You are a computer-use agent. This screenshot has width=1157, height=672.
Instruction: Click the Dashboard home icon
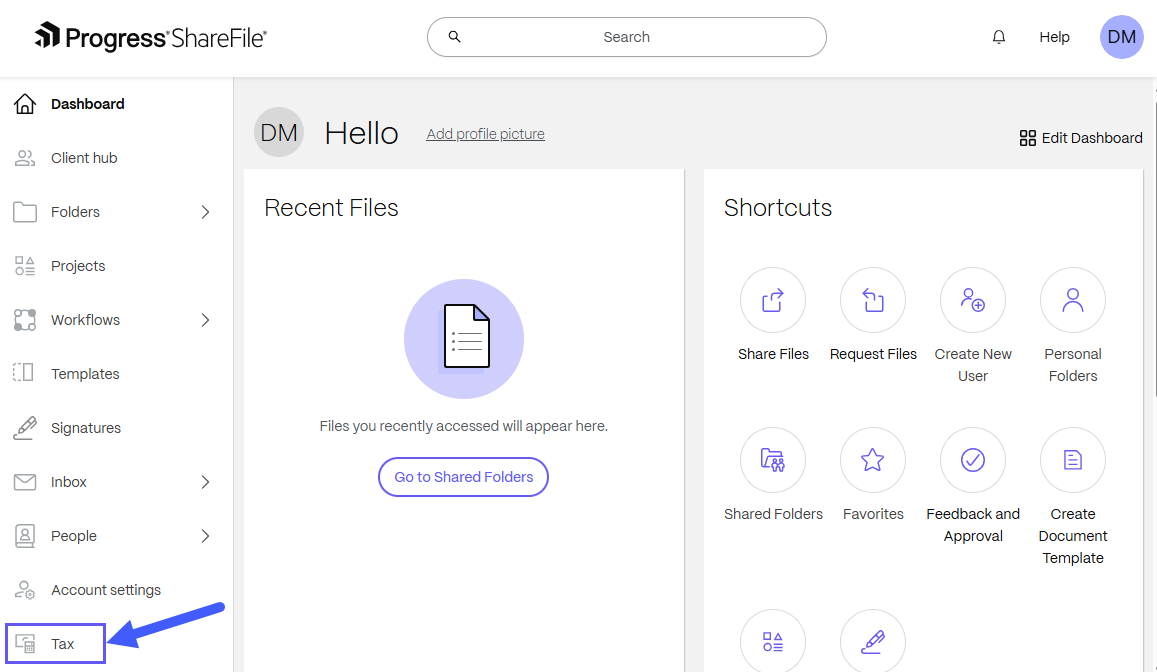point(25,104)
